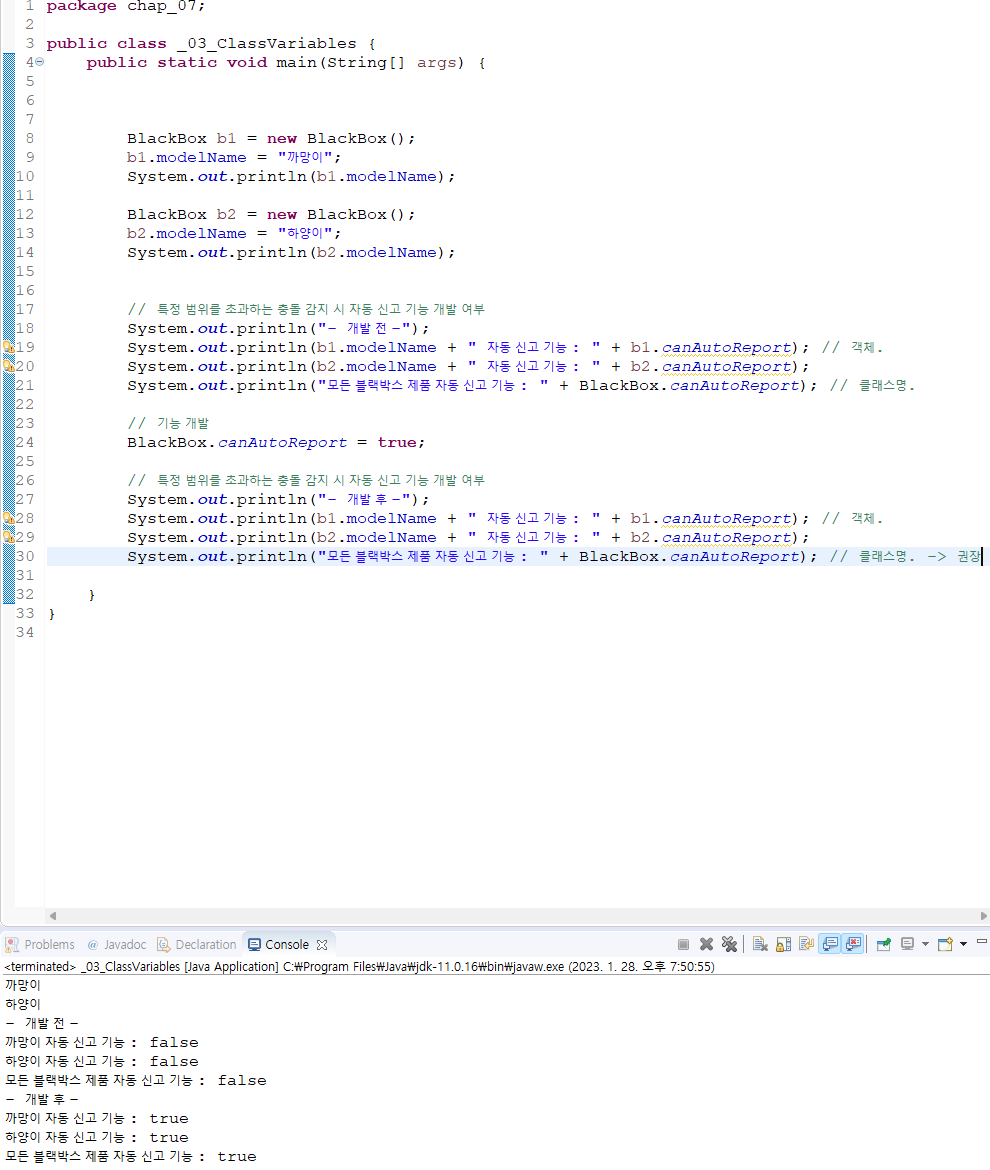The width and height of the screenshot is (990, 1170).
Task: Click 'BlackBox b1 = new BlackBox();' on line 8
Action: point(271,139)
